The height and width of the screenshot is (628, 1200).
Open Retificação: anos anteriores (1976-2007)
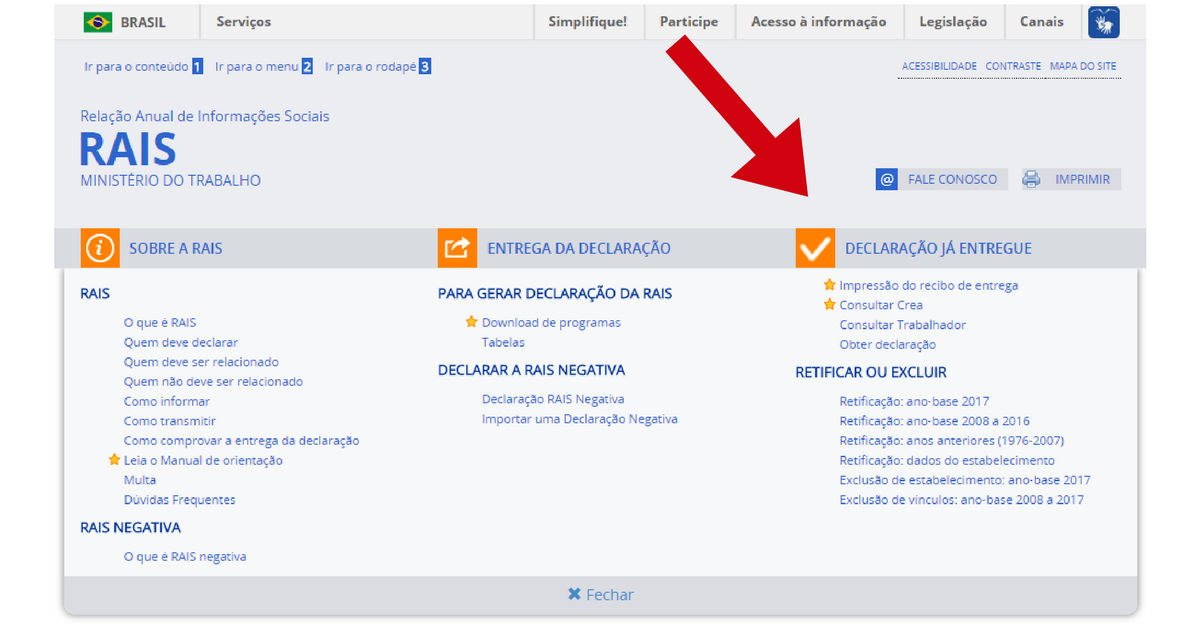[952, 441]
